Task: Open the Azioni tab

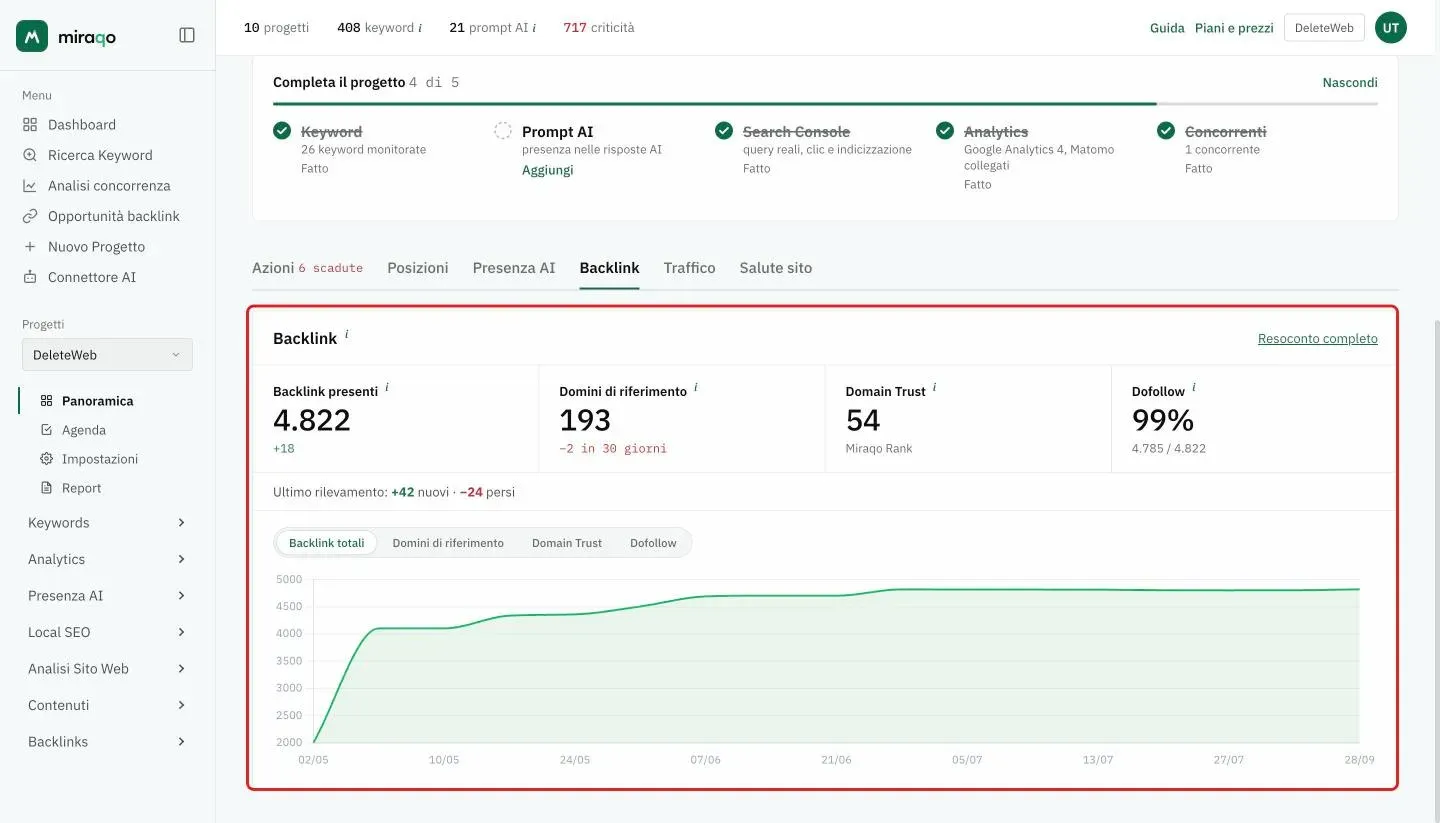Action: (307, 268)
